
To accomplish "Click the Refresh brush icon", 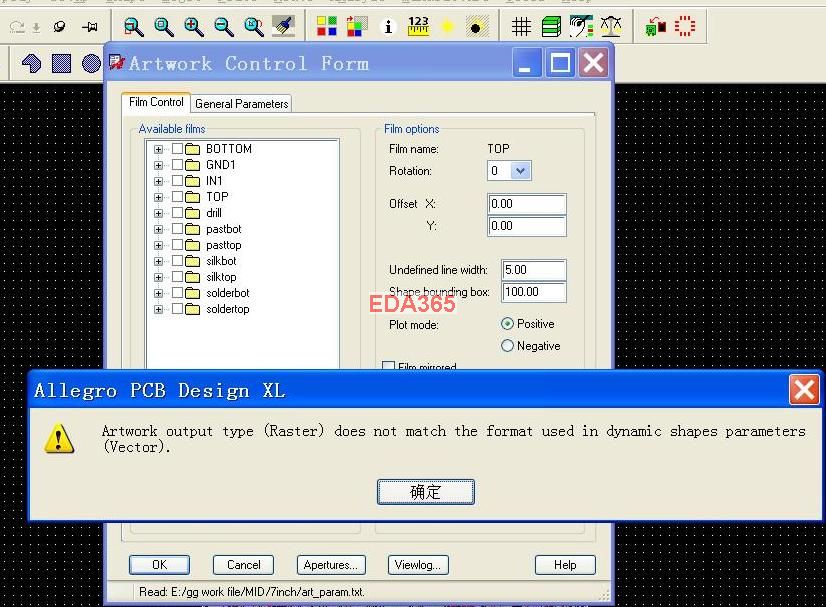I will click(283, 25).
